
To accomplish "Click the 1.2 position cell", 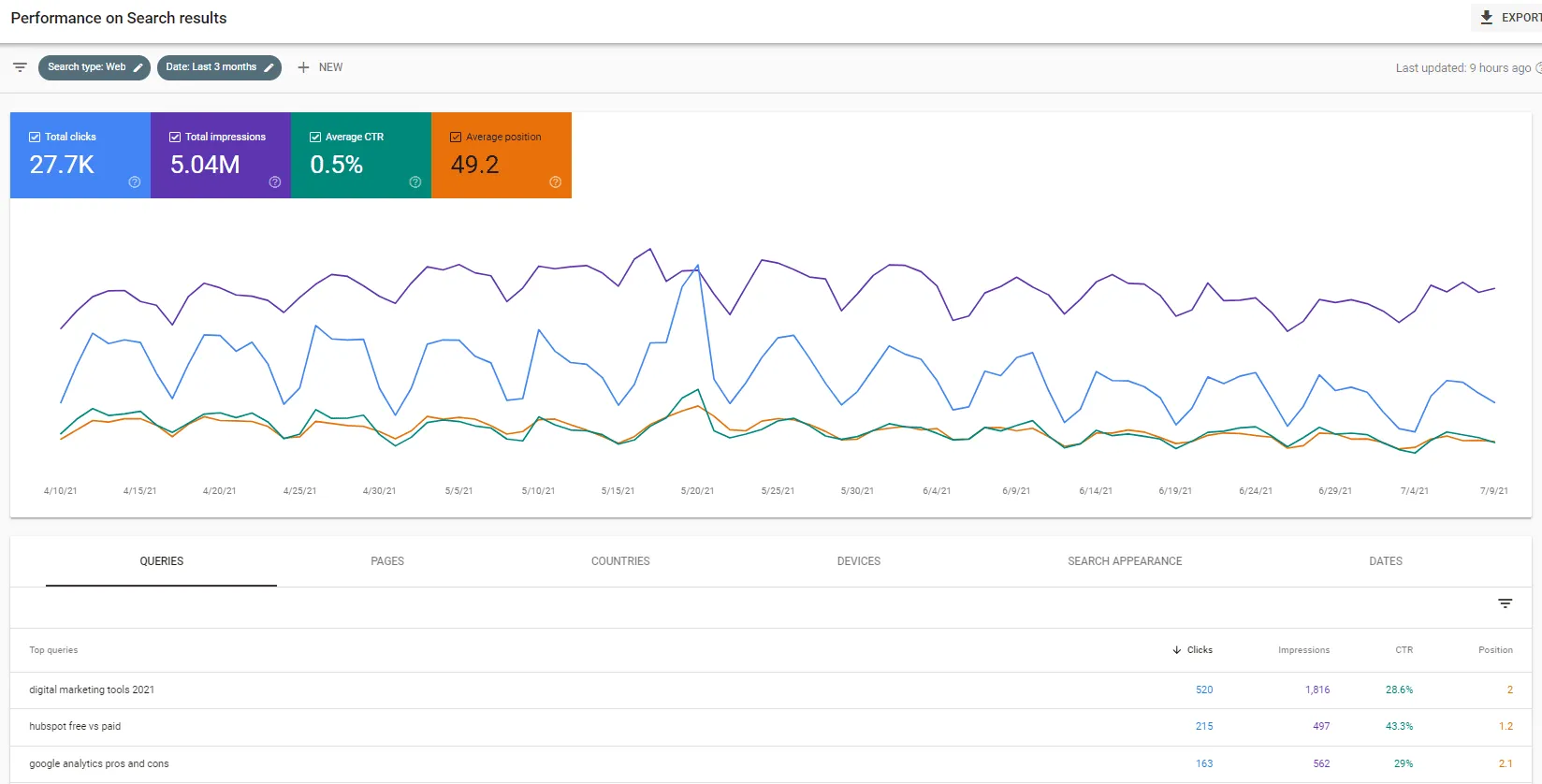I will [x=1506, y=726].
